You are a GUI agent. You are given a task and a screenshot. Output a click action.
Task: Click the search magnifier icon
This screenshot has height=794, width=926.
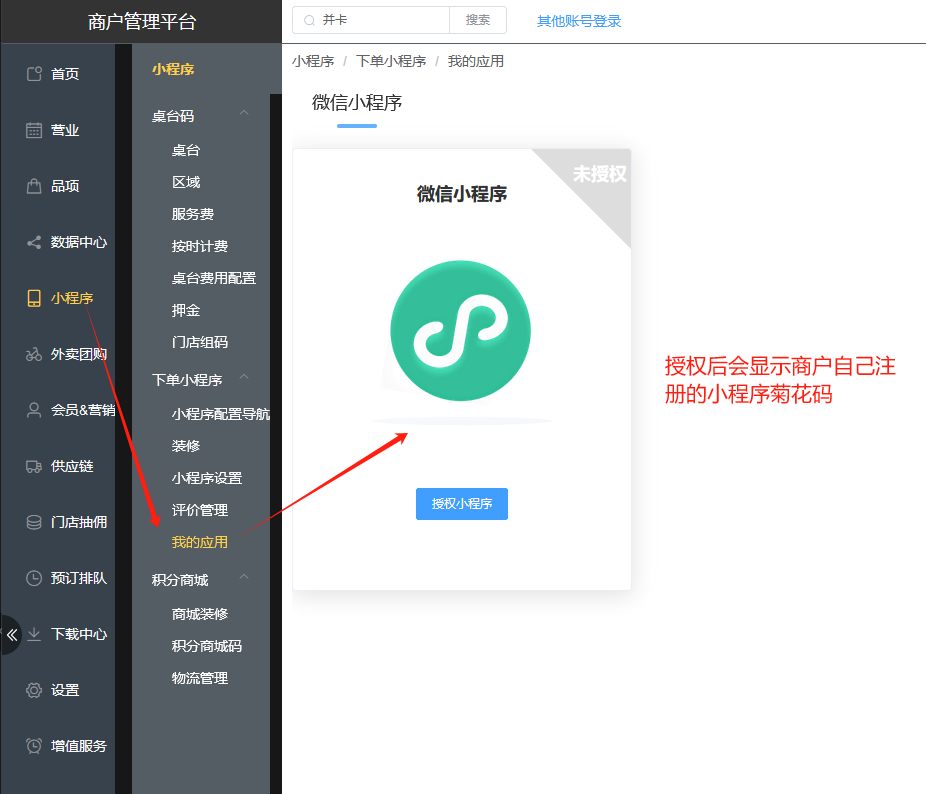(309, 21)
